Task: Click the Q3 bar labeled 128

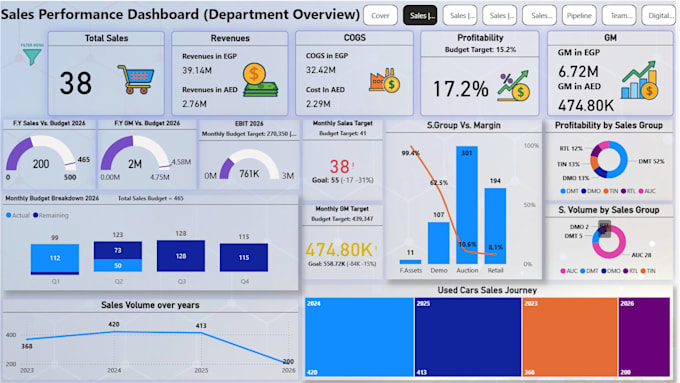Action: click(x=181, y=256)
